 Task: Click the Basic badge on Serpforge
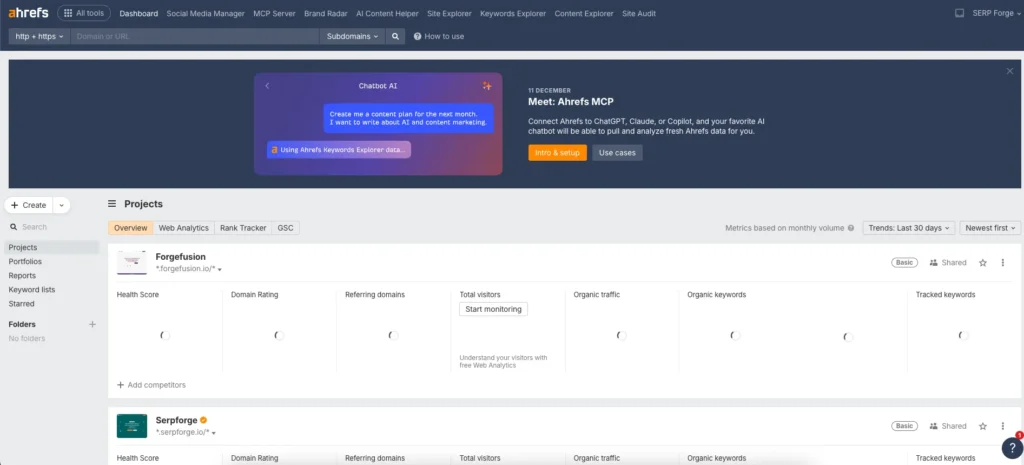(904, 426)
